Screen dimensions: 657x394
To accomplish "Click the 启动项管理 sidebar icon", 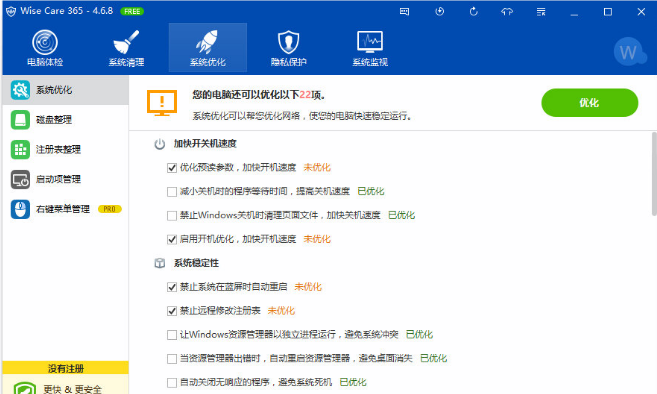I will [20, 179].
